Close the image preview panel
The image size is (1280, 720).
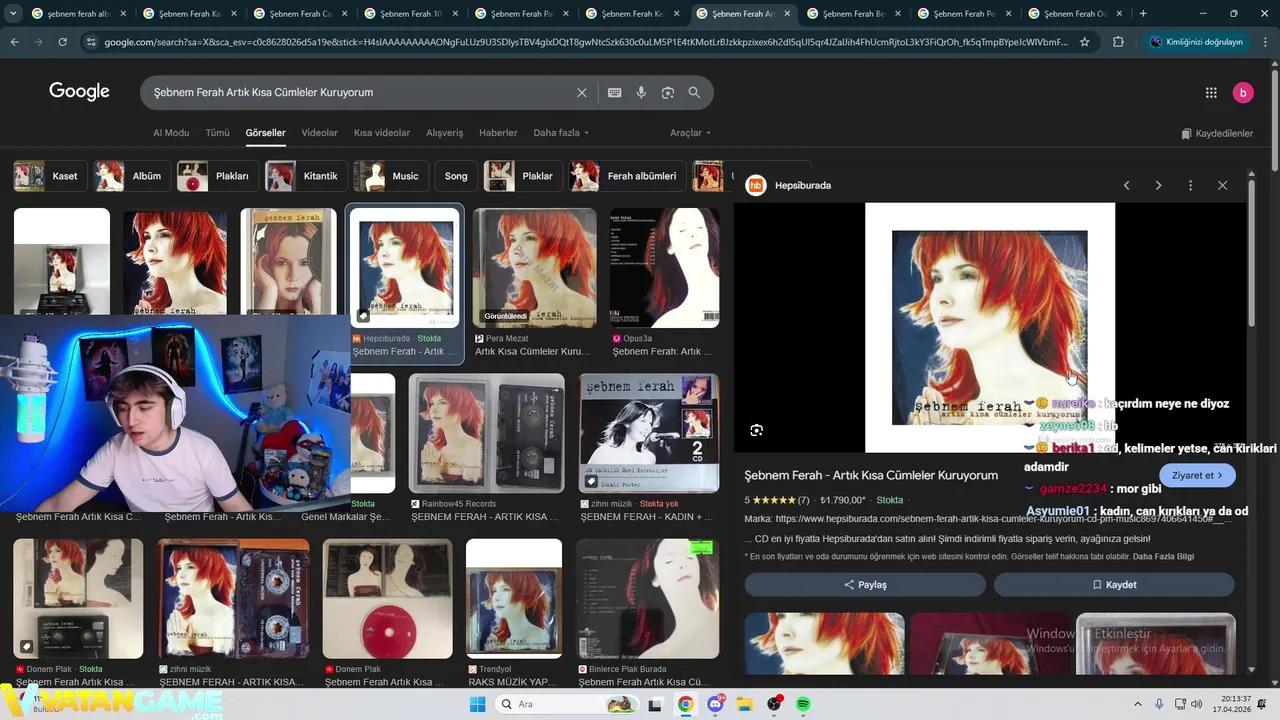coord(1222,185)
